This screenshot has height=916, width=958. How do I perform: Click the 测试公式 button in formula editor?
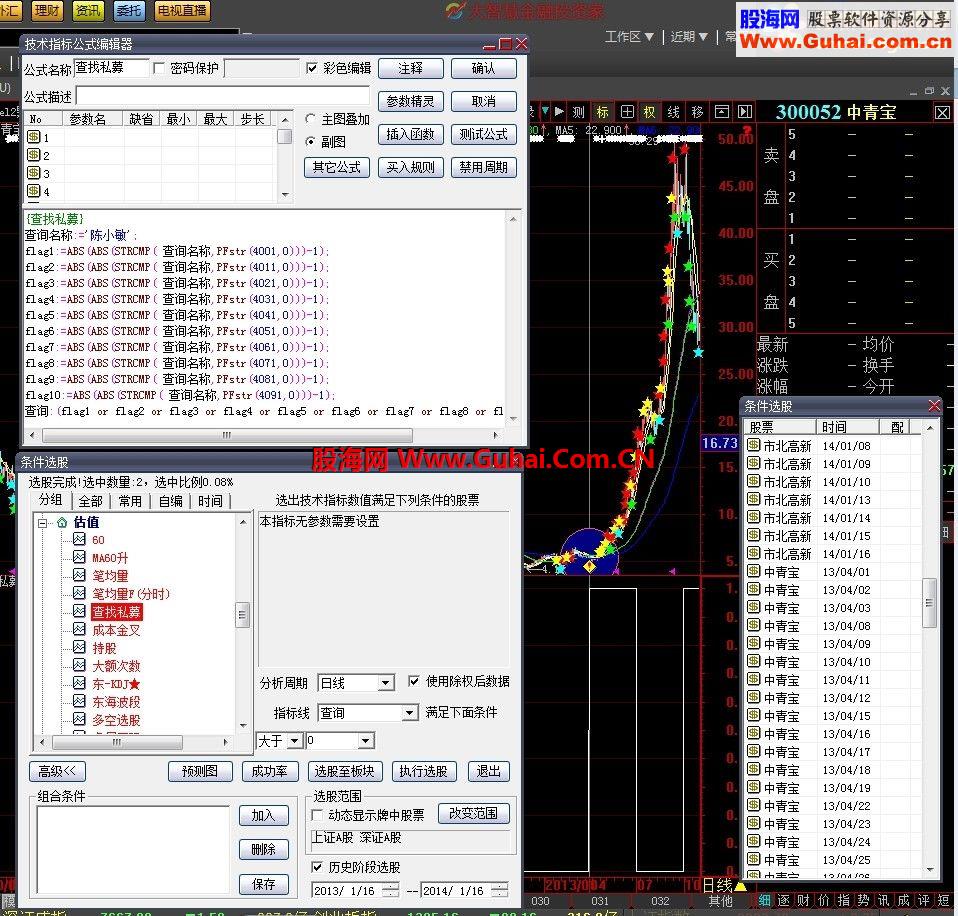(x=484, y=134)
